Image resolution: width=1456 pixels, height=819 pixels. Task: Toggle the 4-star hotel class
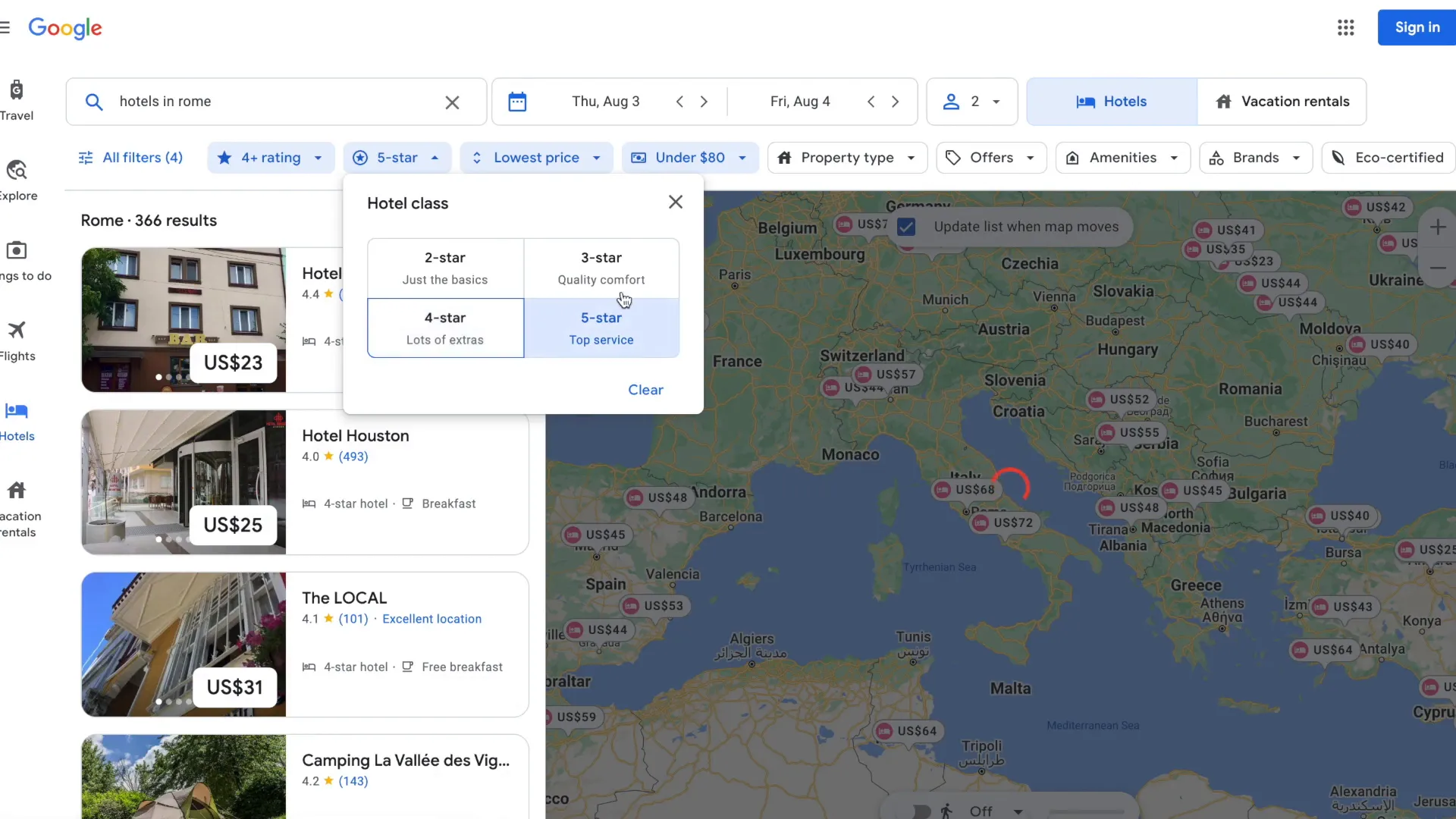pyautogui.click(x=445, y=328)
